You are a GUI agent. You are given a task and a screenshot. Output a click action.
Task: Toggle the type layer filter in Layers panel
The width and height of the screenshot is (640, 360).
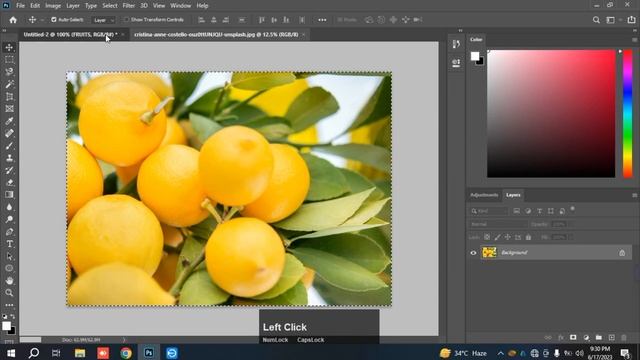tap(540, 211)
